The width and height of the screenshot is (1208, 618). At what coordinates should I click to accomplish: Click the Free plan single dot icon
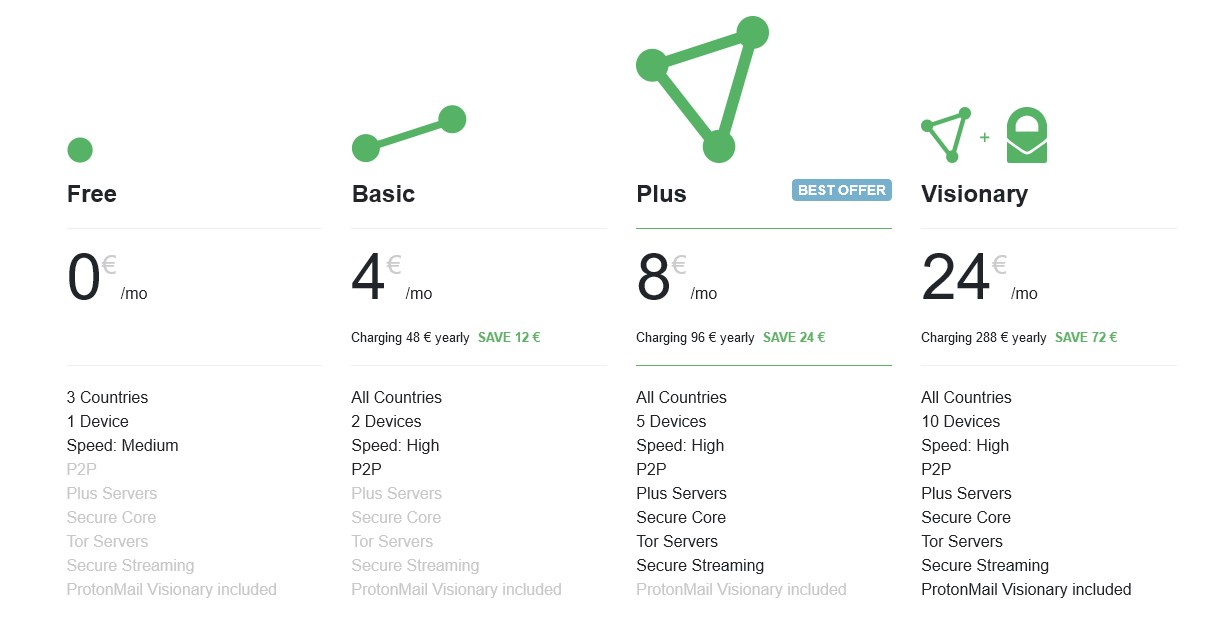[x=80, y=150]
